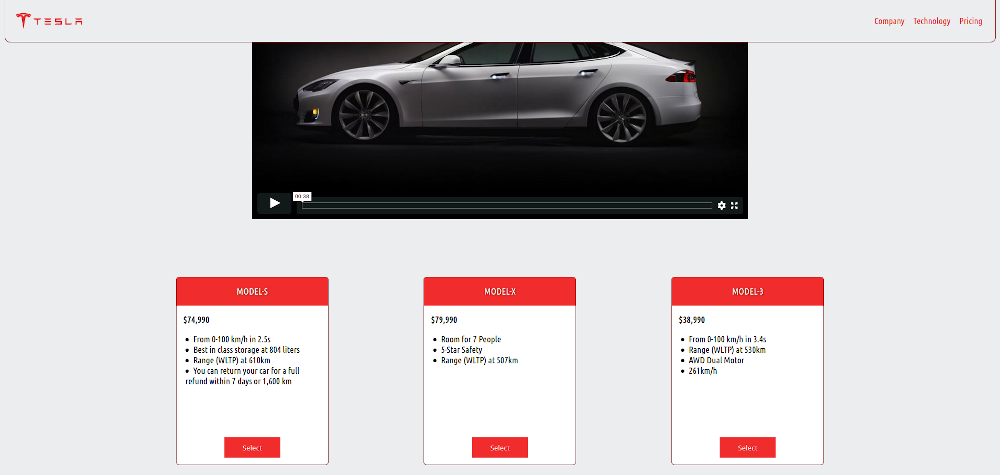Go to the Pricing nav link
The height and width of the screenshot is (475, 1000).
[x=971, y=21]
